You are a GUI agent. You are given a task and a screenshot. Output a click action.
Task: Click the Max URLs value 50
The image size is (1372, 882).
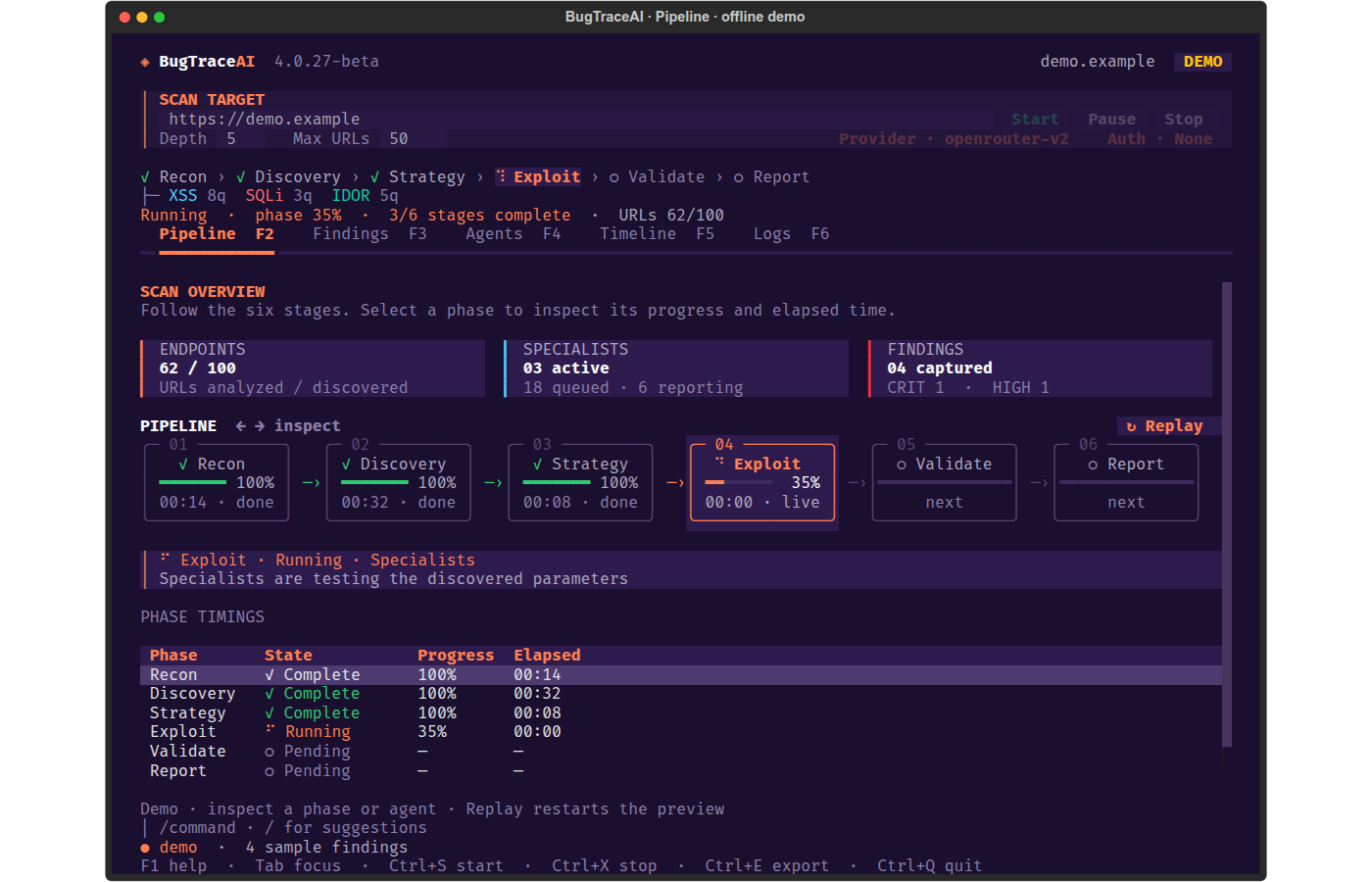399,139
